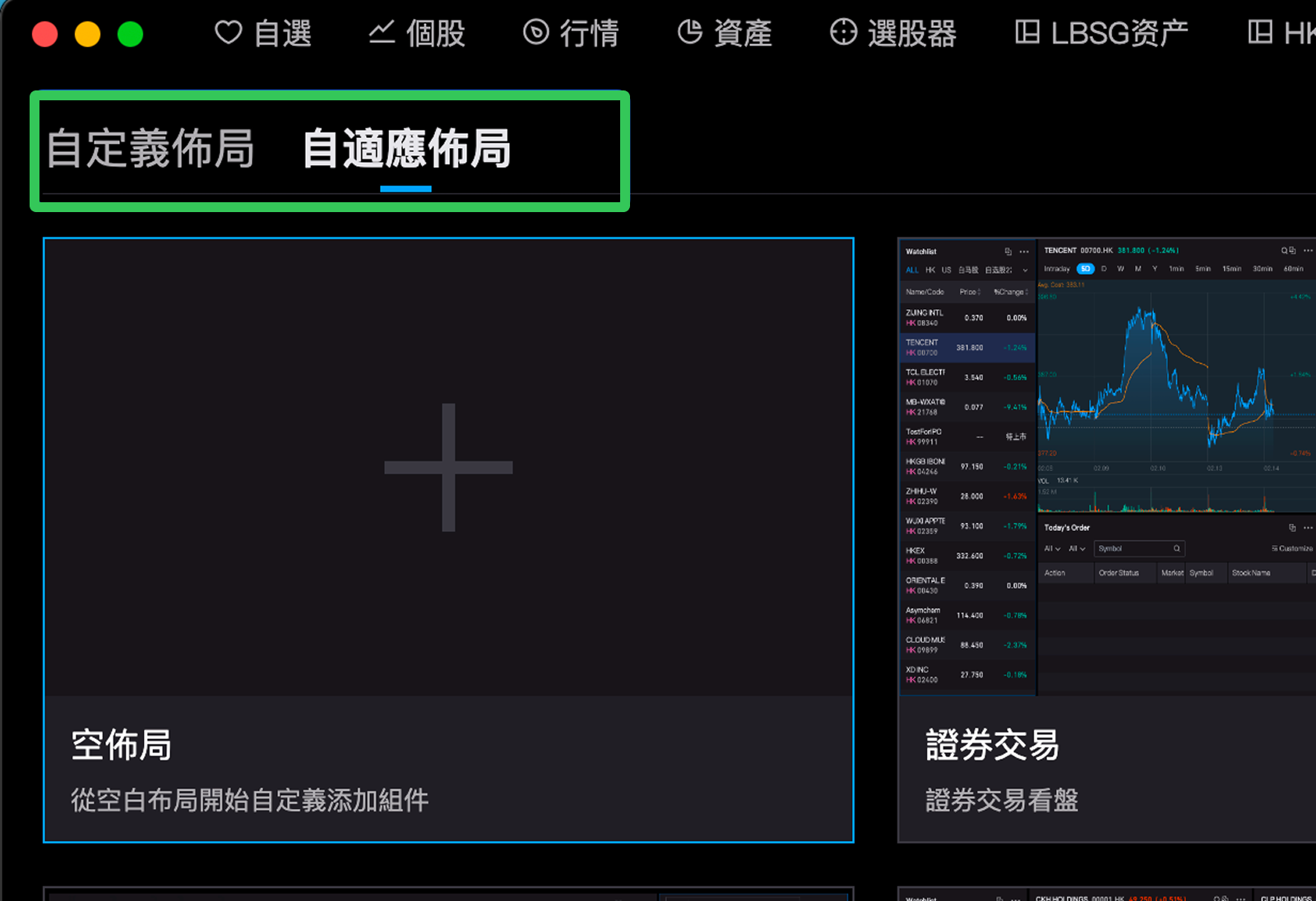Choose the 空佈局 card title
The width and height of the screenshot is (1316, 901).
click(122, 745)
